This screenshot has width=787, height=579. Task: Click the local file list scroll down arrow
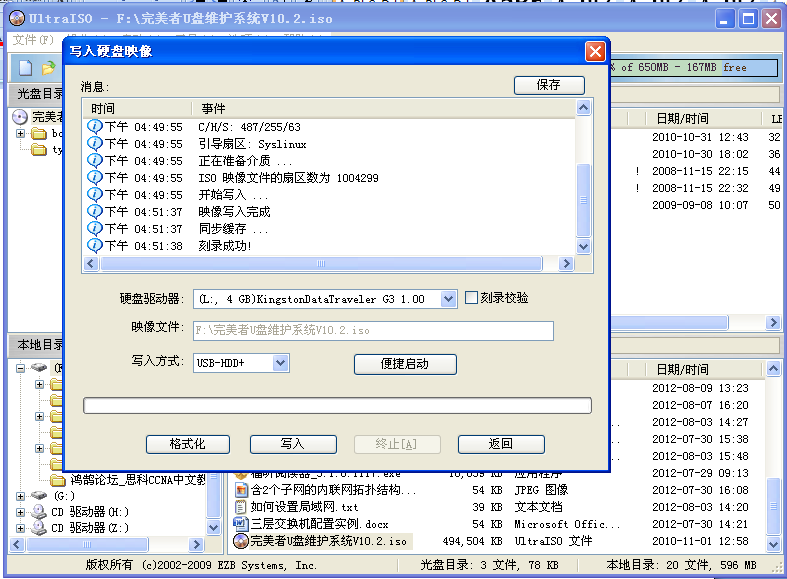click(773, 544)
